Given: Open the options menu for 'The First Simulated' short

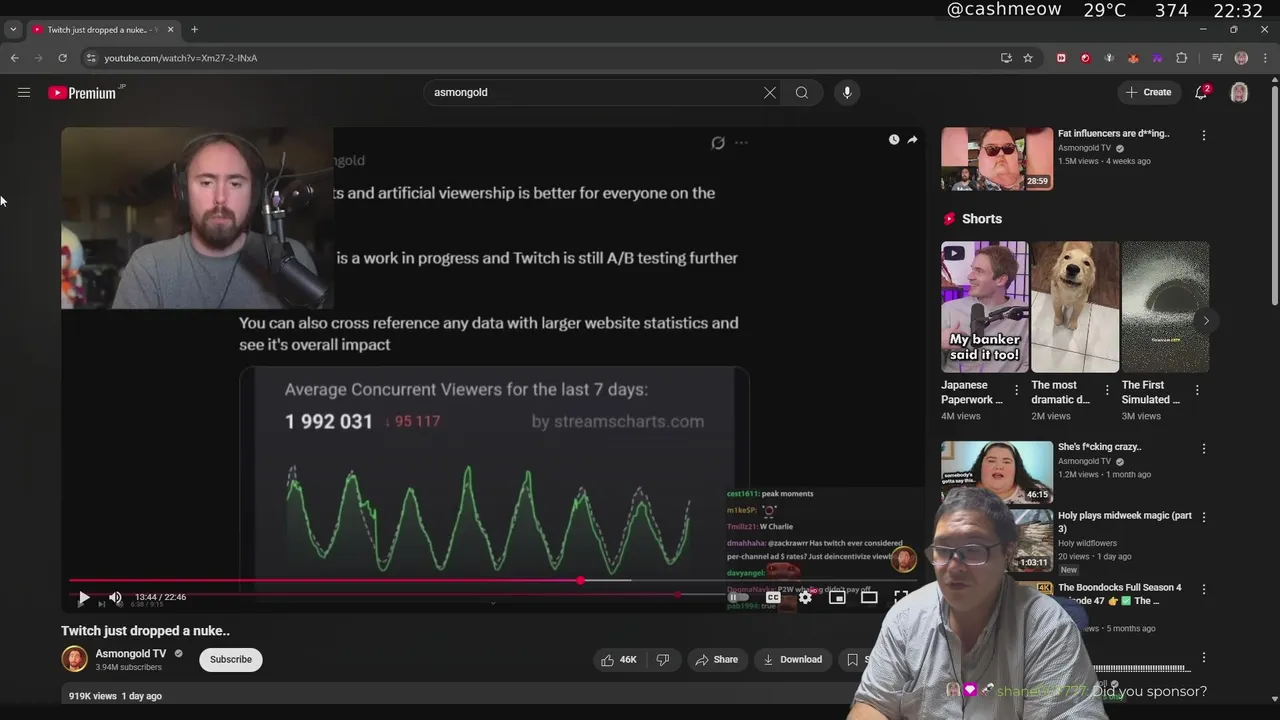Looking at the screenshot, I should [1197, 390].
